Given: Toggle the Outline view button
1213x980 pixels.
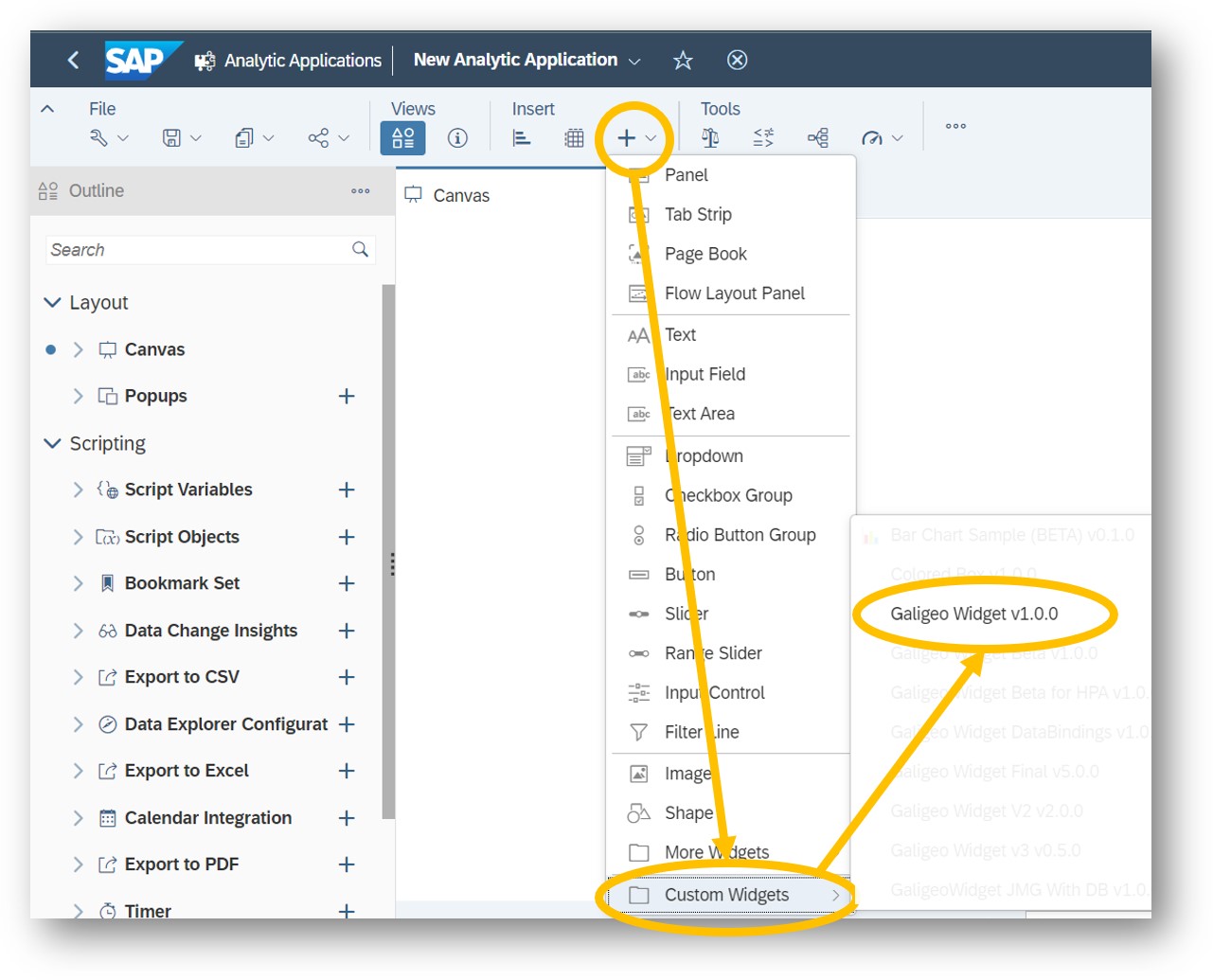Looking at the screenshot, I should tap(403, 138).
